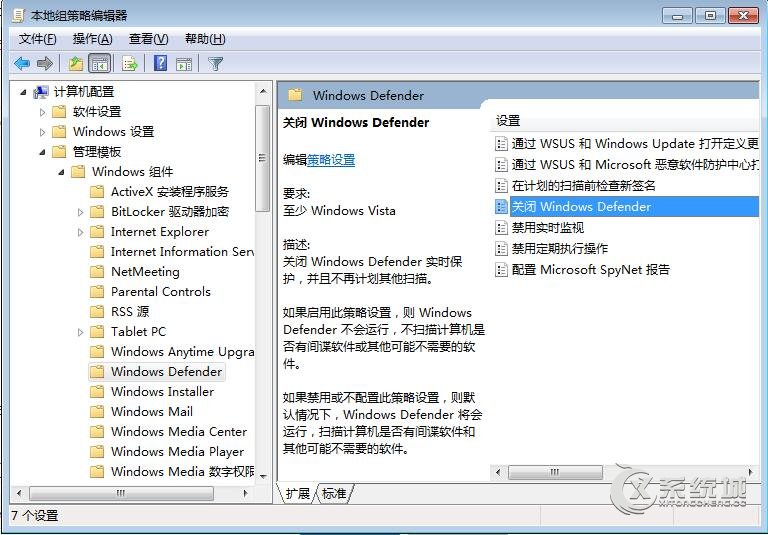Click settings list horizontal scrollbar left arrow
The image size is (768, 535).
pos(498,472)
